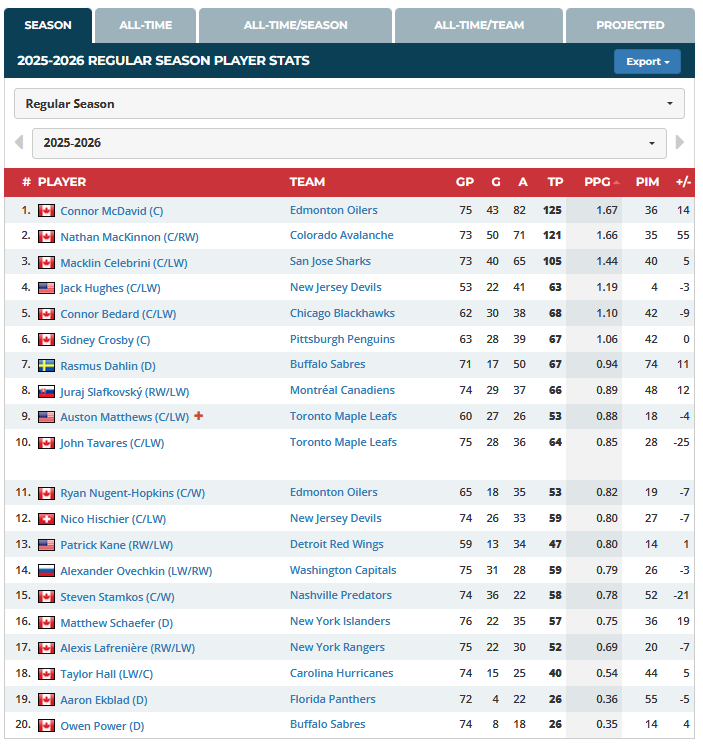This screenshot has height=745, width=703.
Task: Click the Canadian flag beside Macklin Celebrini
Action: coord(46,262)
